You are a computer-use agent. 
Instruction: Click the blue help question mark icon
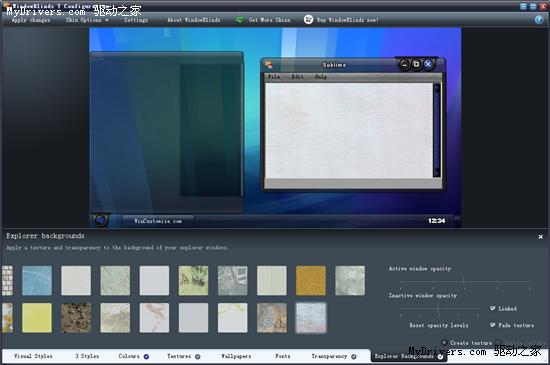tap(539, 20)
